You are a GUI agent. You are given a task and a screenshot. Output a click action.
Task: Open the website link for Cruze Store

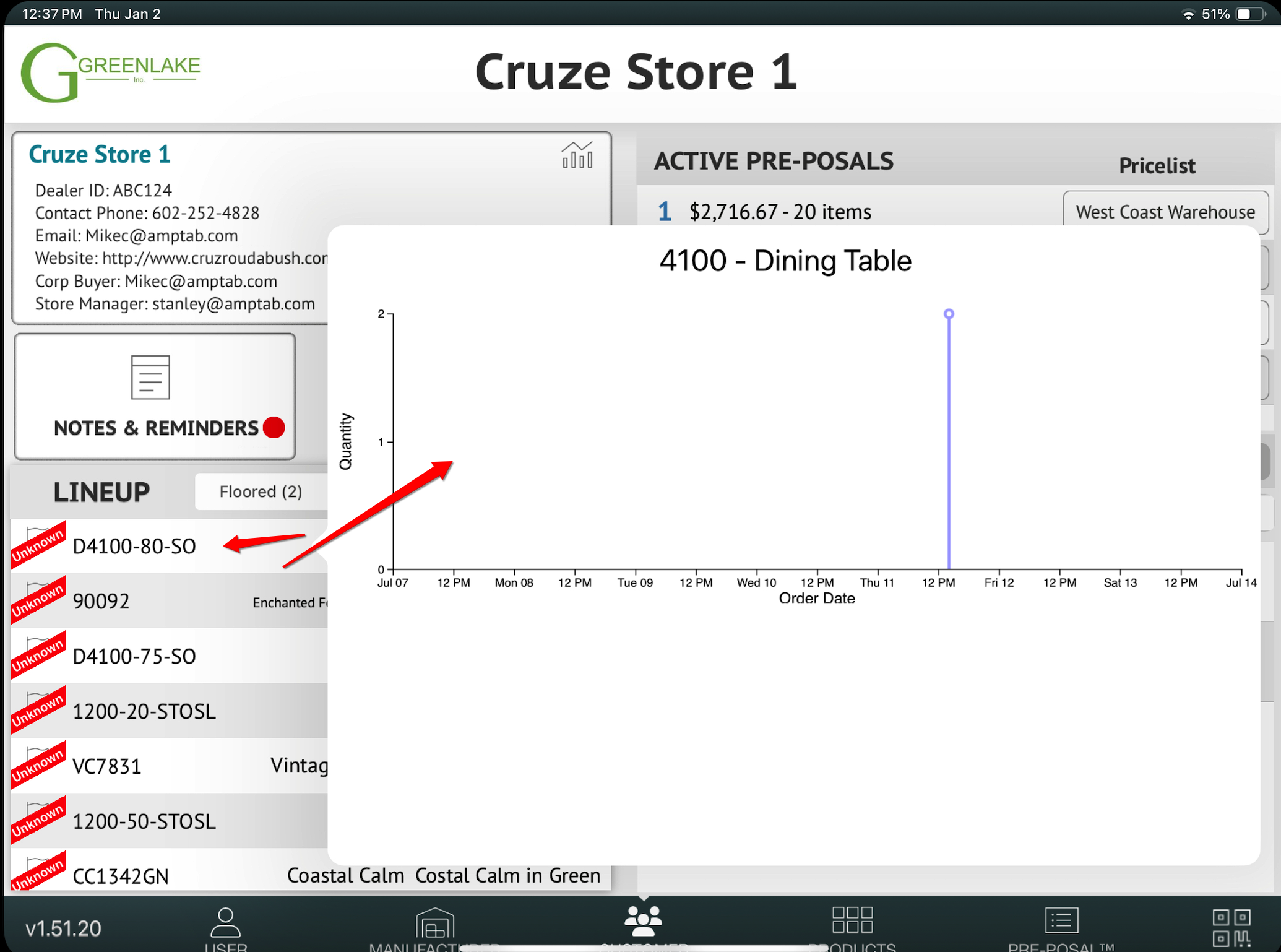[214, 258]
